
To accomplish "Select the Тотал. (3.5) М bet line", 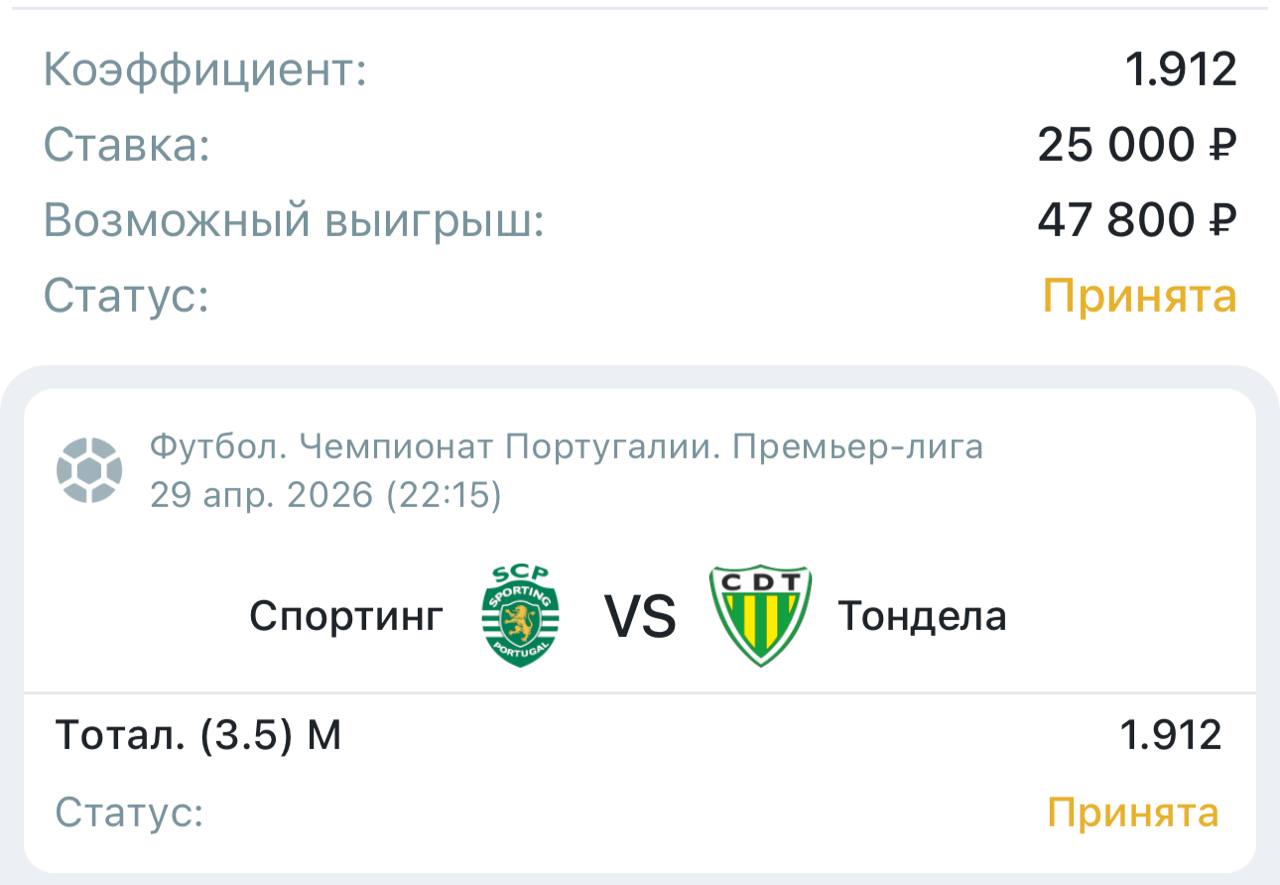I will (198, 735).
